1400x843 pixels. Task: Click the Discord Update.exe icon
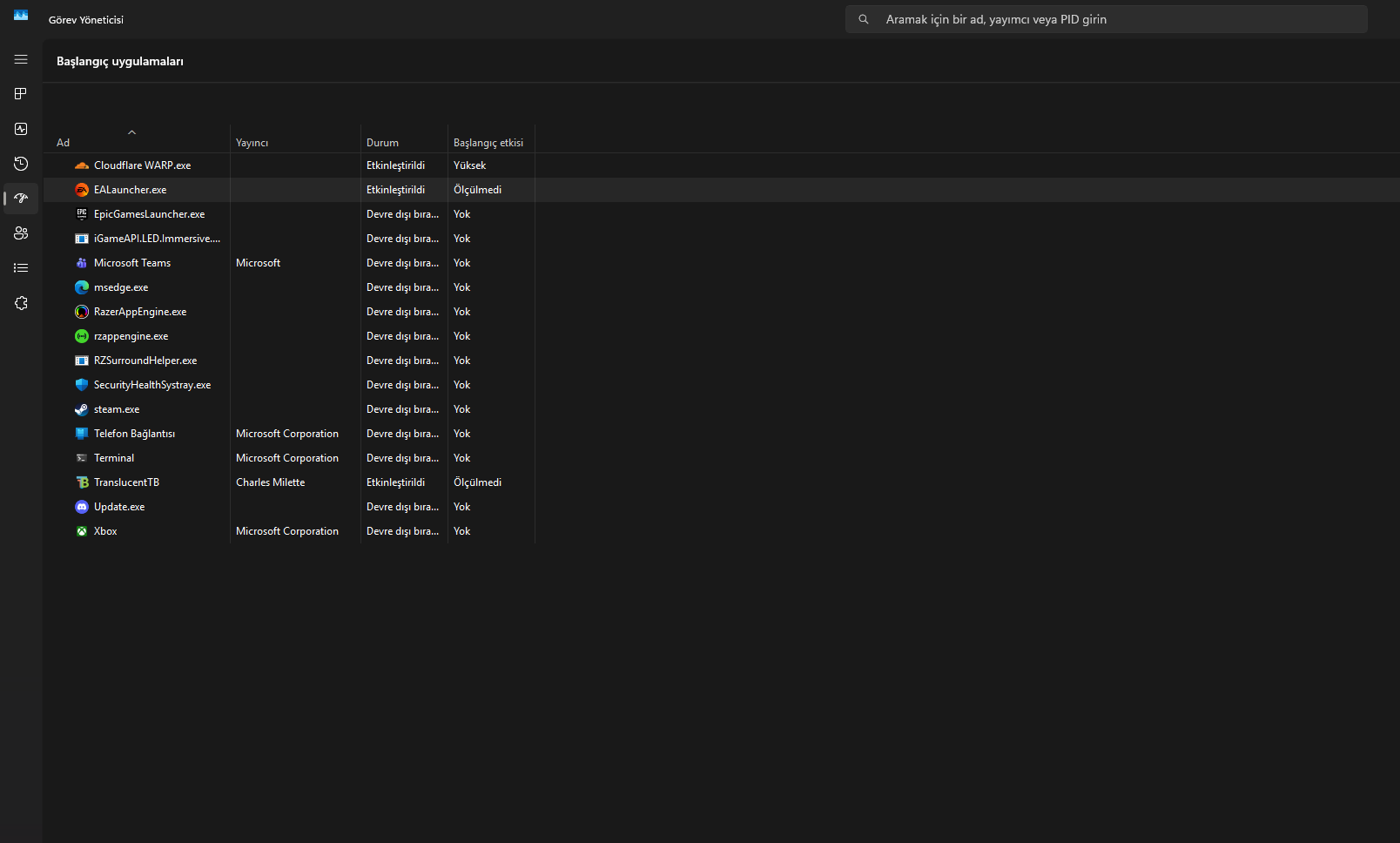[x=82, y=507]
